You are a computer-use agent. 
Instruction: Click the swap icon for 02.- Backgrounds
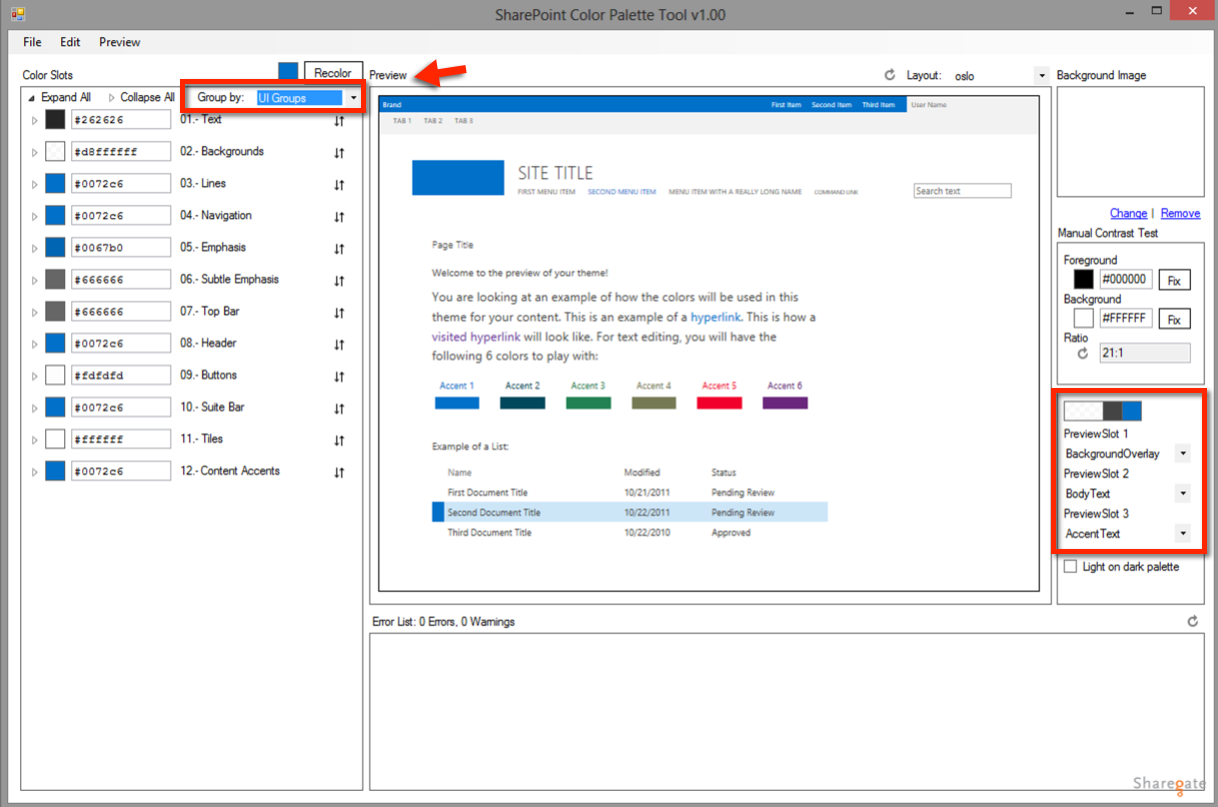click(x=339, y=153)
